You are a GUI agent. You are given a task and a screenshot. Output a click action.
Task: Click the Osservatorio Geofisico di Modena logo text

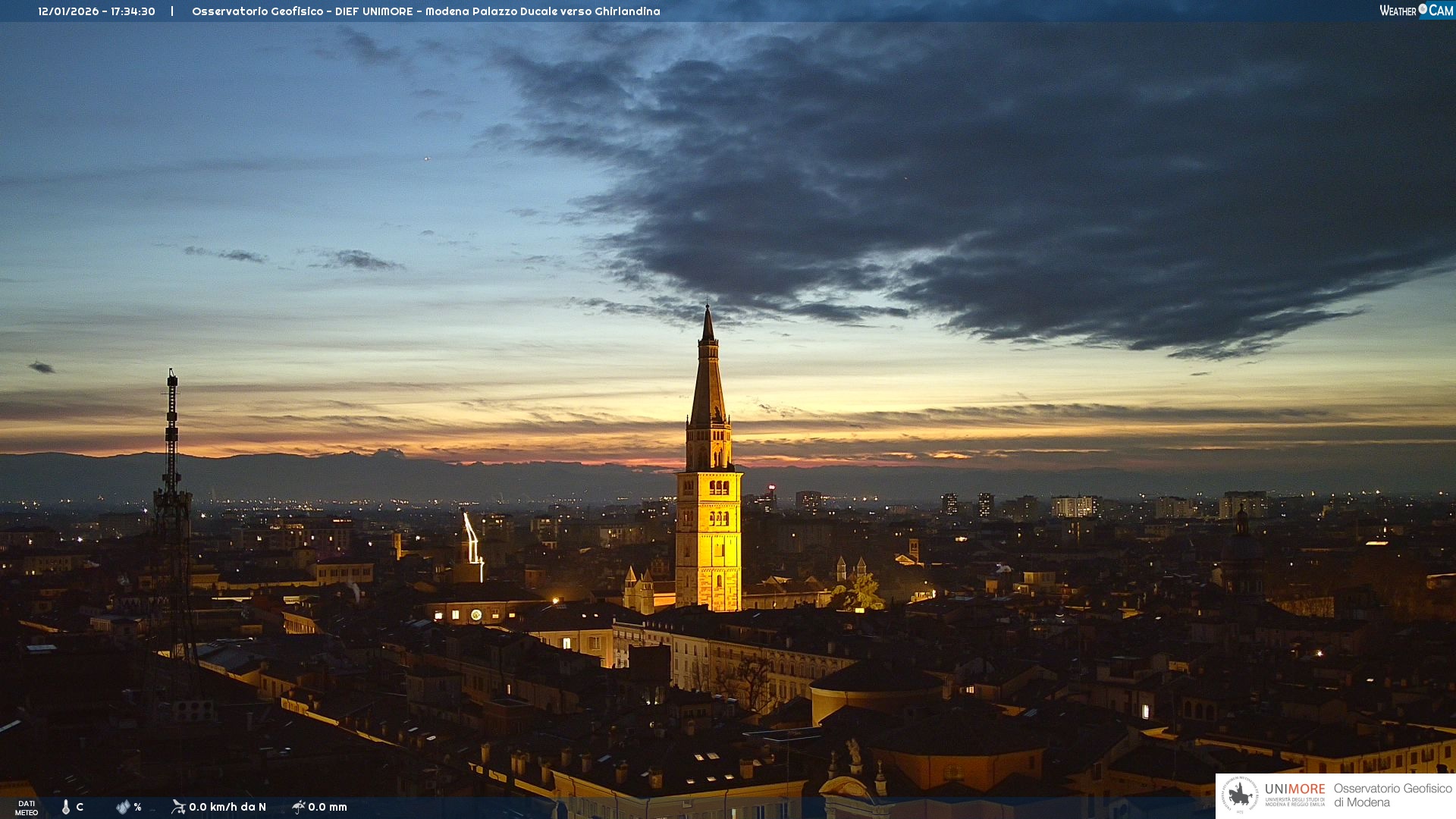point(1392,795)
